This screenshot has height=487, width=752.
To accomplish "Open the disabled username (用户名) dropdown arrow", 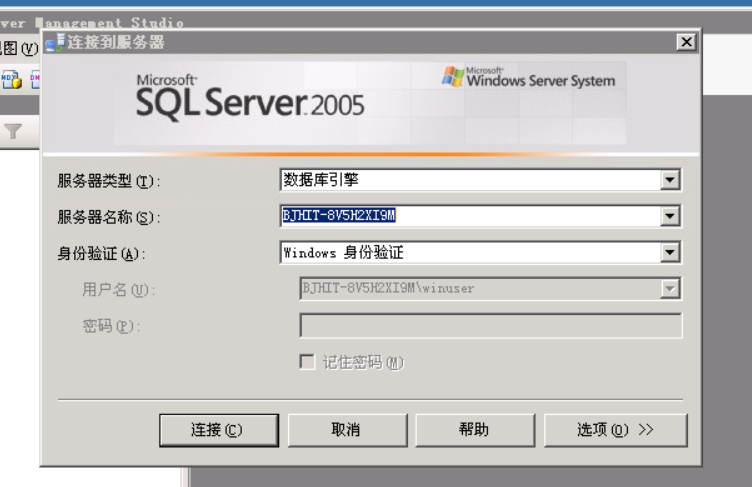I will pos(670,289).
